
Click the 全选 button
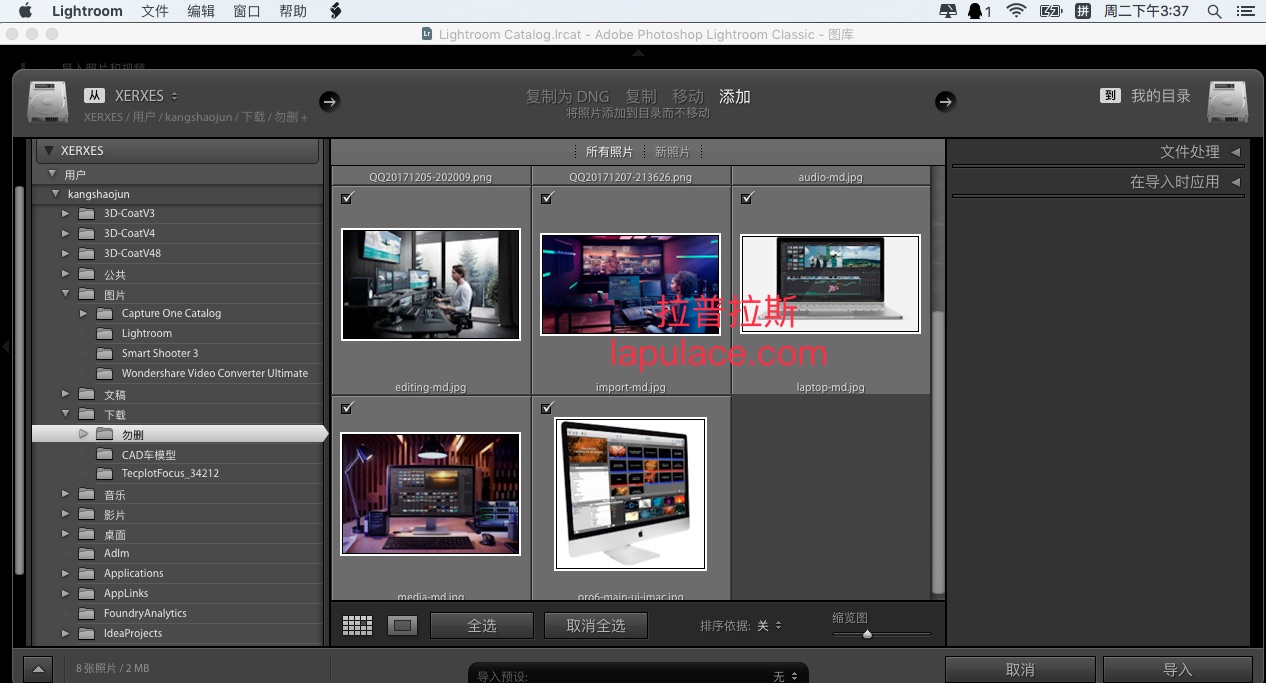coord(482,626)
